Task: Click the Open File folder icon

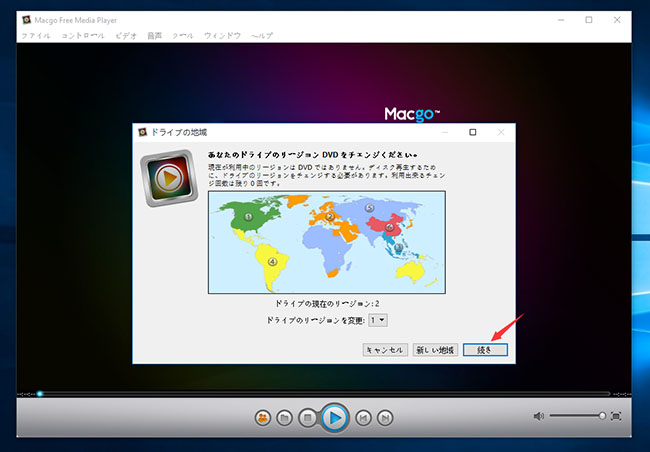Action: [x=285, y=417]
